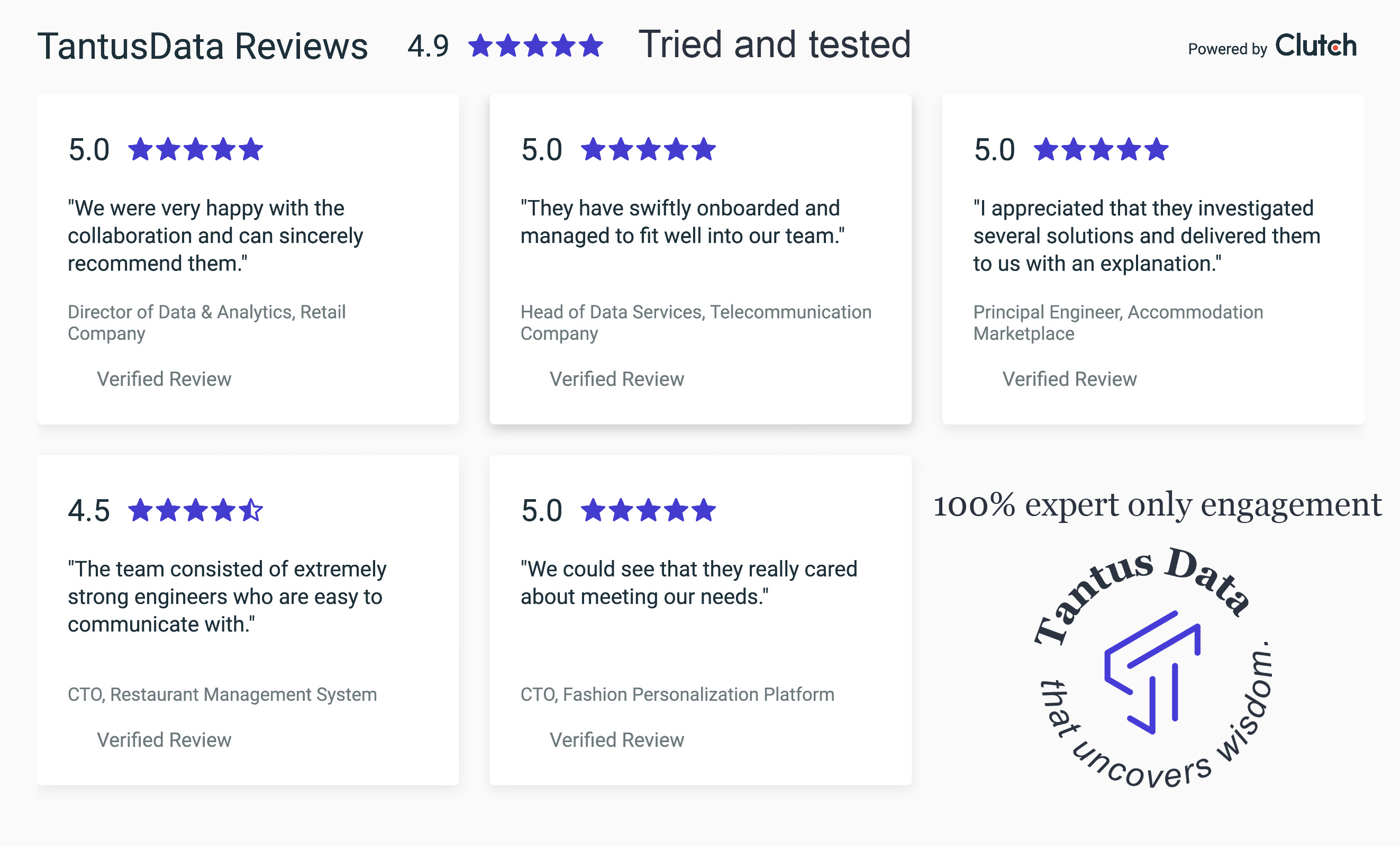Viewport: 1400px width, 848px height.
Task: Click the Clutch logo
Action: pyautogui.click(x=1315, y=46)
